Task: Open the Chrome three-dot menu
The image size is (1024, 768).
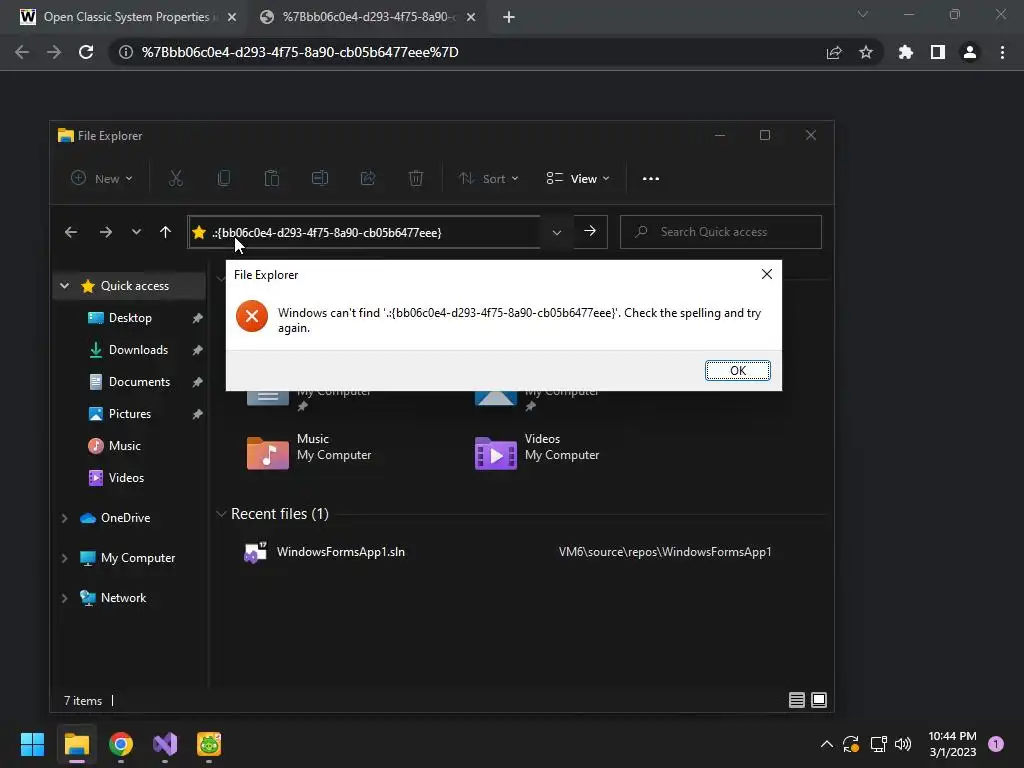Action: click(x=1002, y=52)
